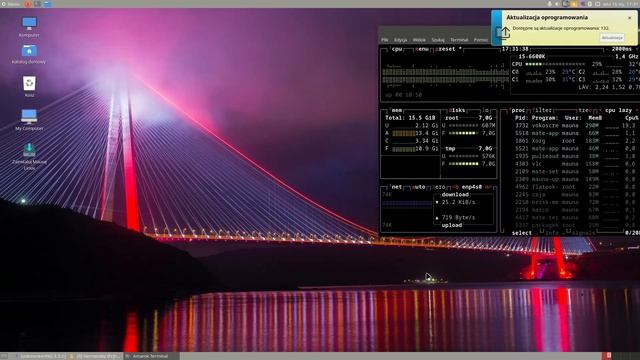Click signals at bottom of proc box
This screenshot has height=360, width=640.
click(583, 233)
